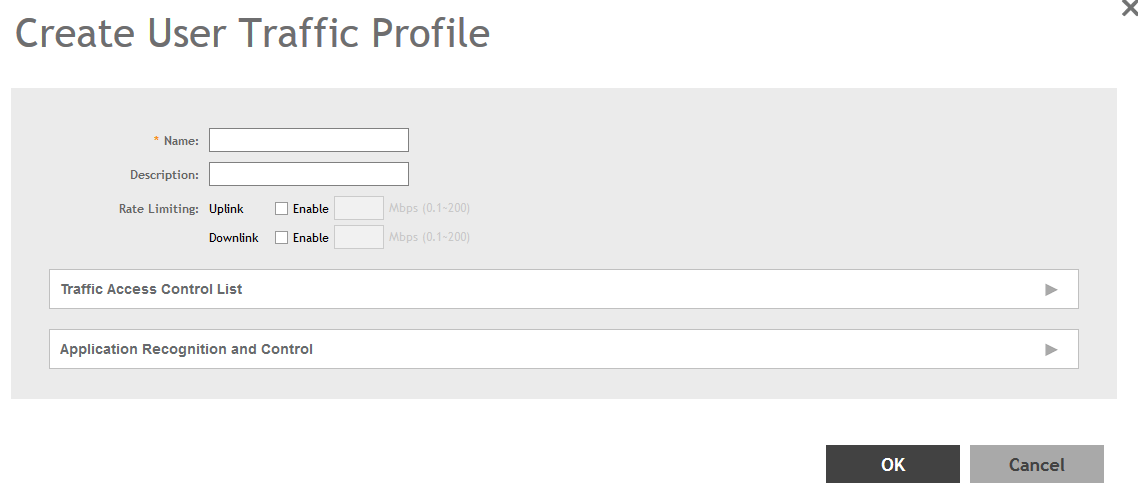Image resolution: width=1138 pixels, height=491 pixels.
Task: Enable Uplink rate limiting checkbox
Action: [x=282, y=209]
